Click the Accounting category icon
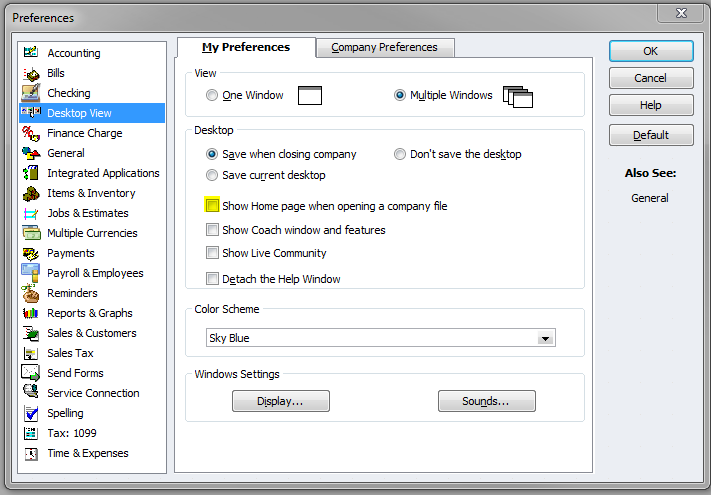This screenshot has width=711, height=495. pos(31,52)
